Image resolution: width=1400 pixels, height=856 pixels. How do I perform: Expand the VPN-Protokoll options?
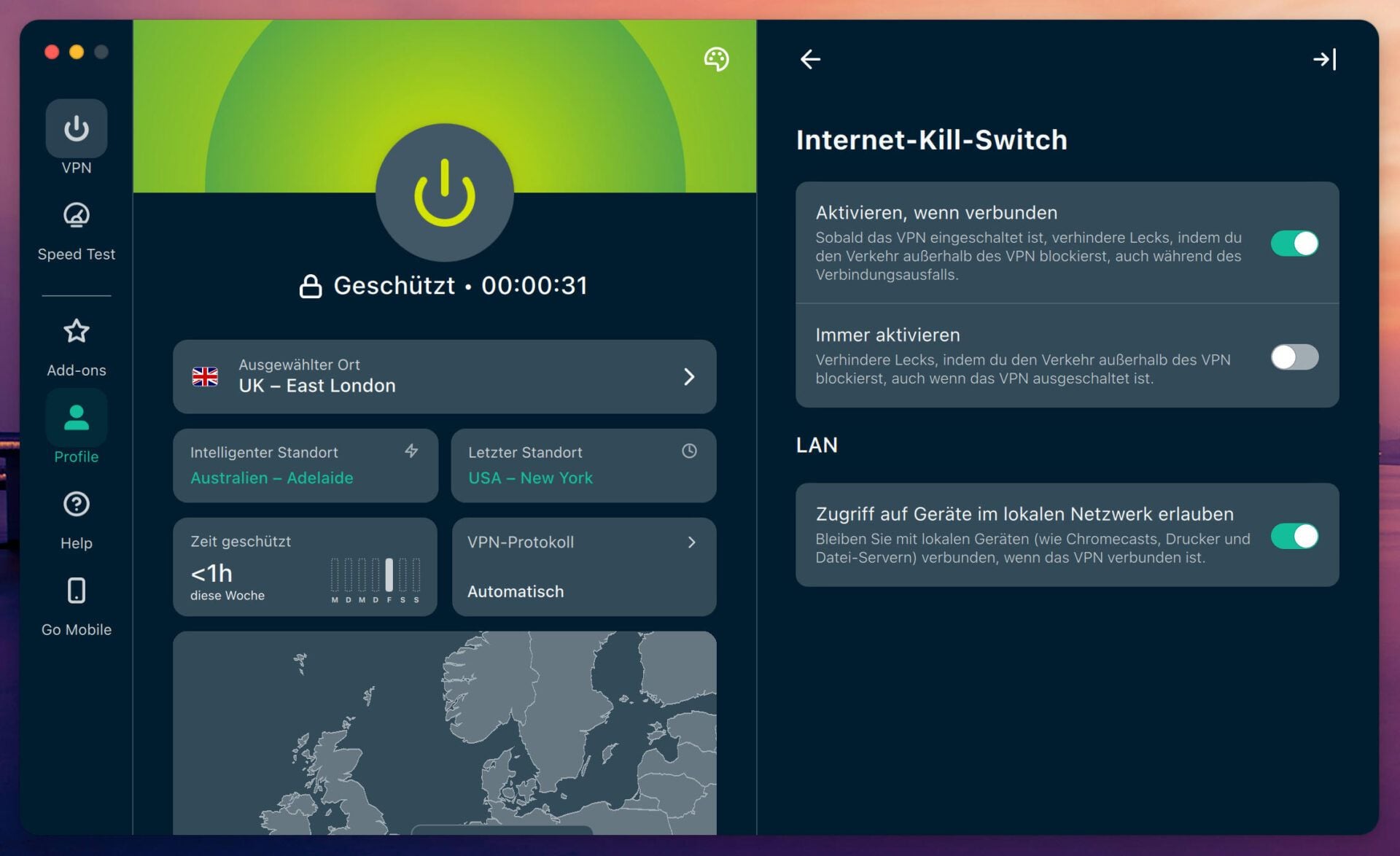(x=583, y=566)
